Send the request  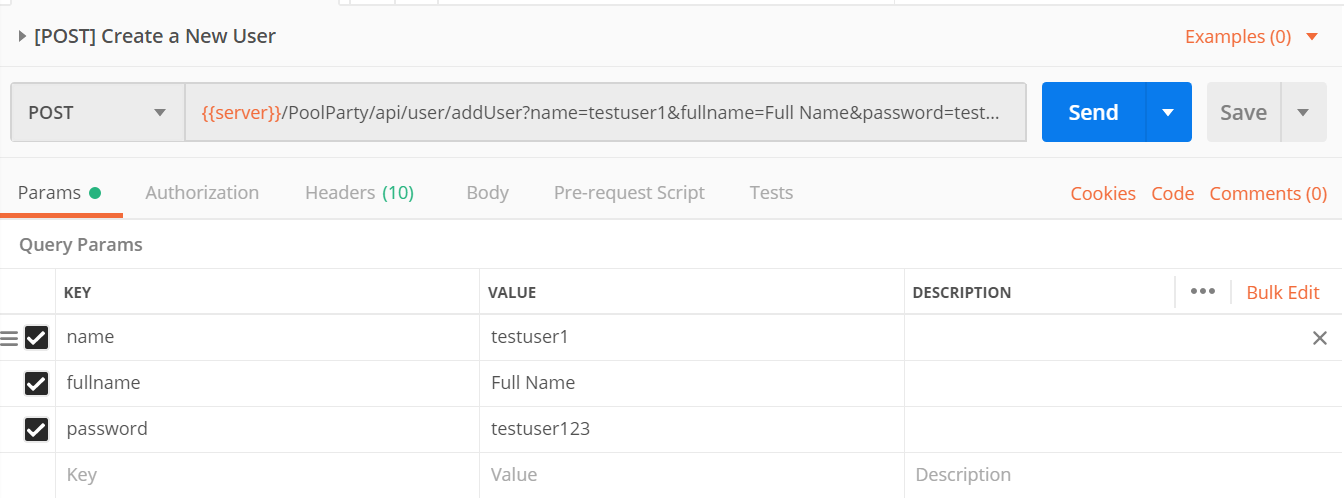point(1093,113)
